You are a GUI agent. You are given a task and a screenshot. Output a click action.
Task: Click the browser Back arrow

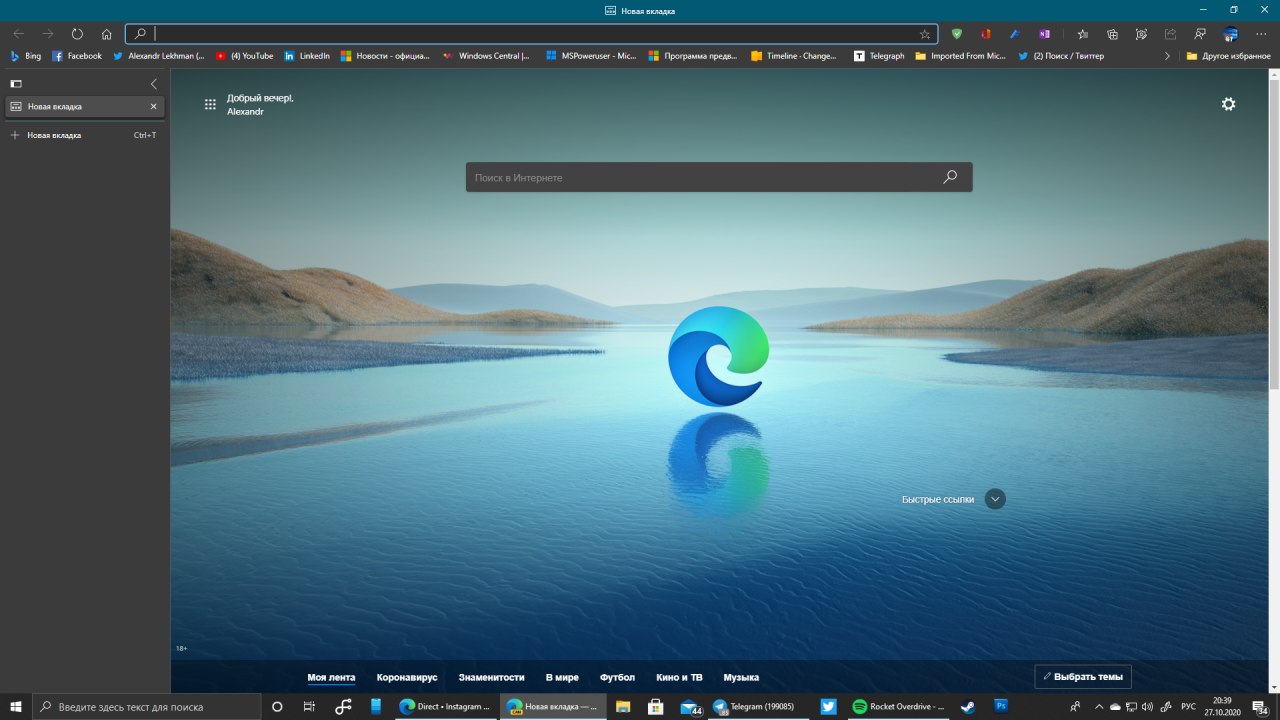pyautogui.click(x=18, y=33)
